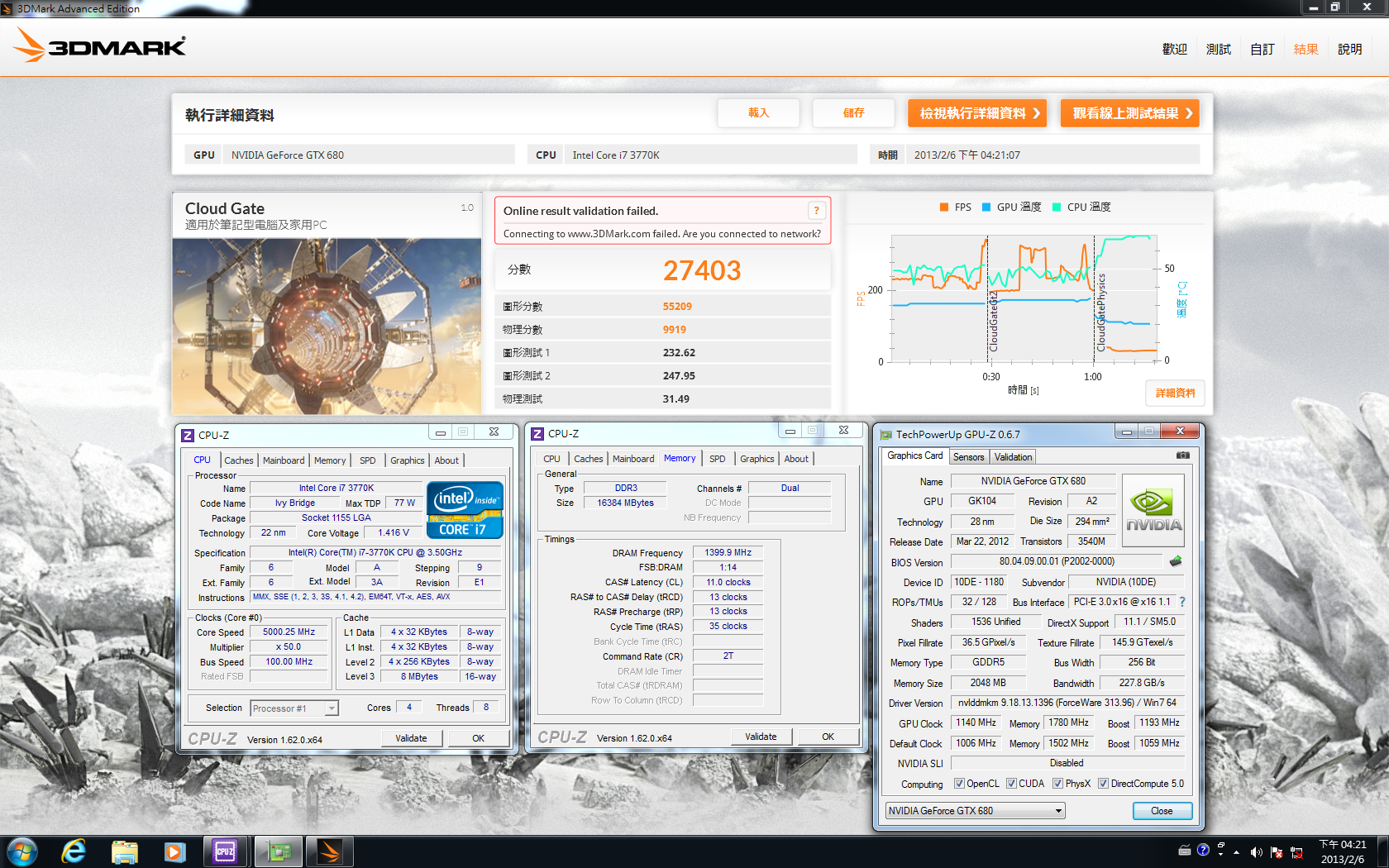
Task: Click the Show desktop strip on the taskbar
Action: point(1382,851)
